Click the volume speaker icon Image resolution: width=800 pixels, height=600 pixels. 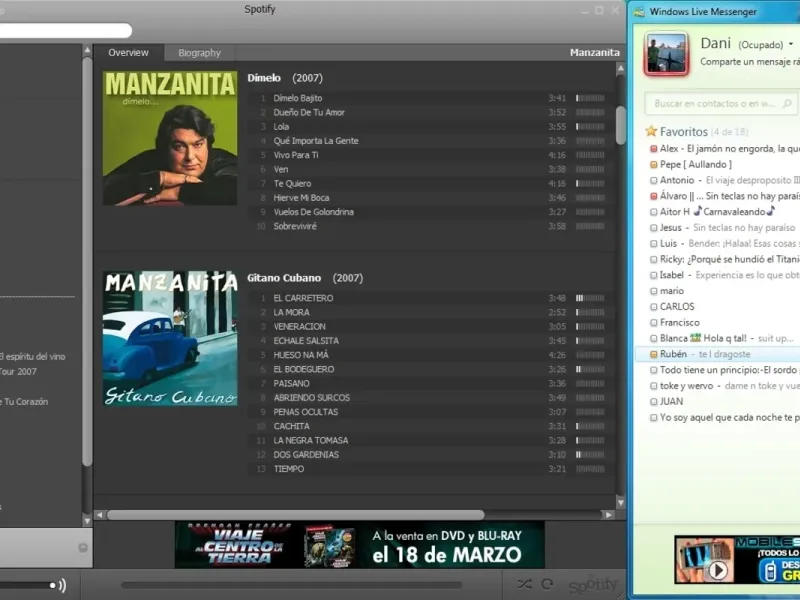click(x=62, y=585)
